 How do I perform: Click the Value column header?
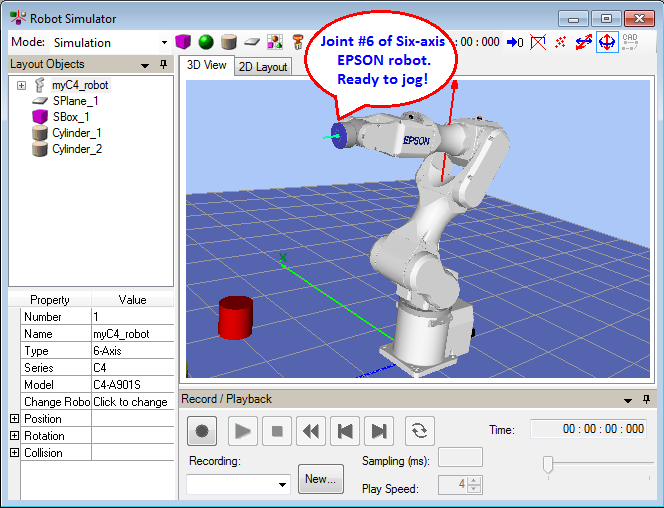[133, 300]
